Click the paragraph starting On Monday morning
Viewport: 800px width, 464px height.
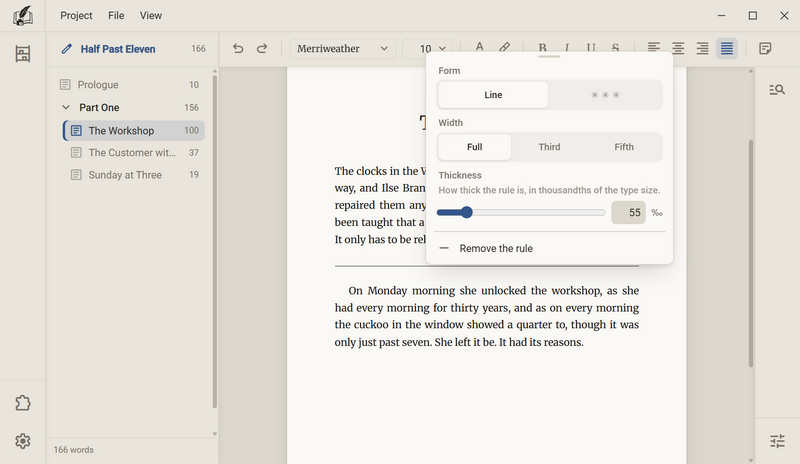pos(487,316)
